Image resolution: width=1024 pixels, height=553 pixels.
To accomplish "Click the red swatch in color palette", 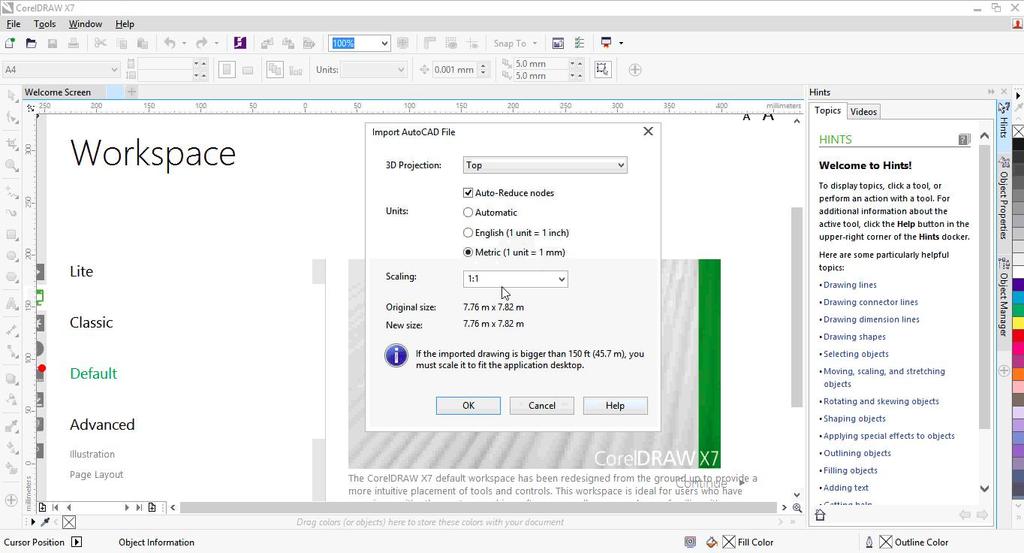I will click(x=1018, y=335).
